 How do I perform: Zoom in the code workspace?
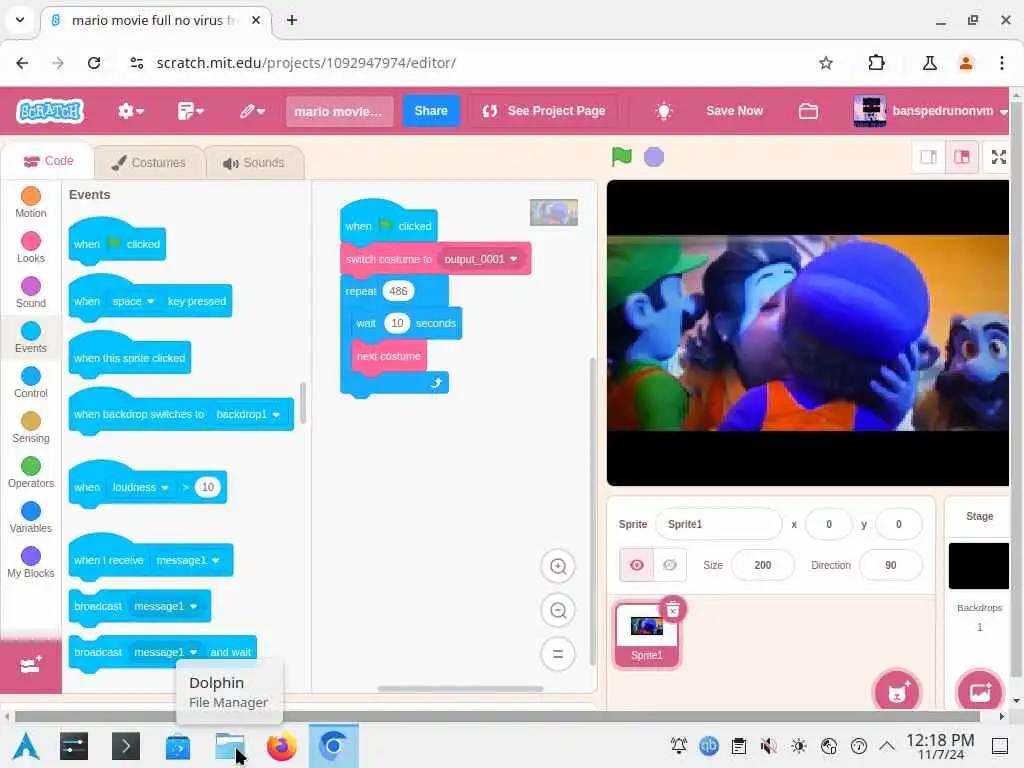558,566
